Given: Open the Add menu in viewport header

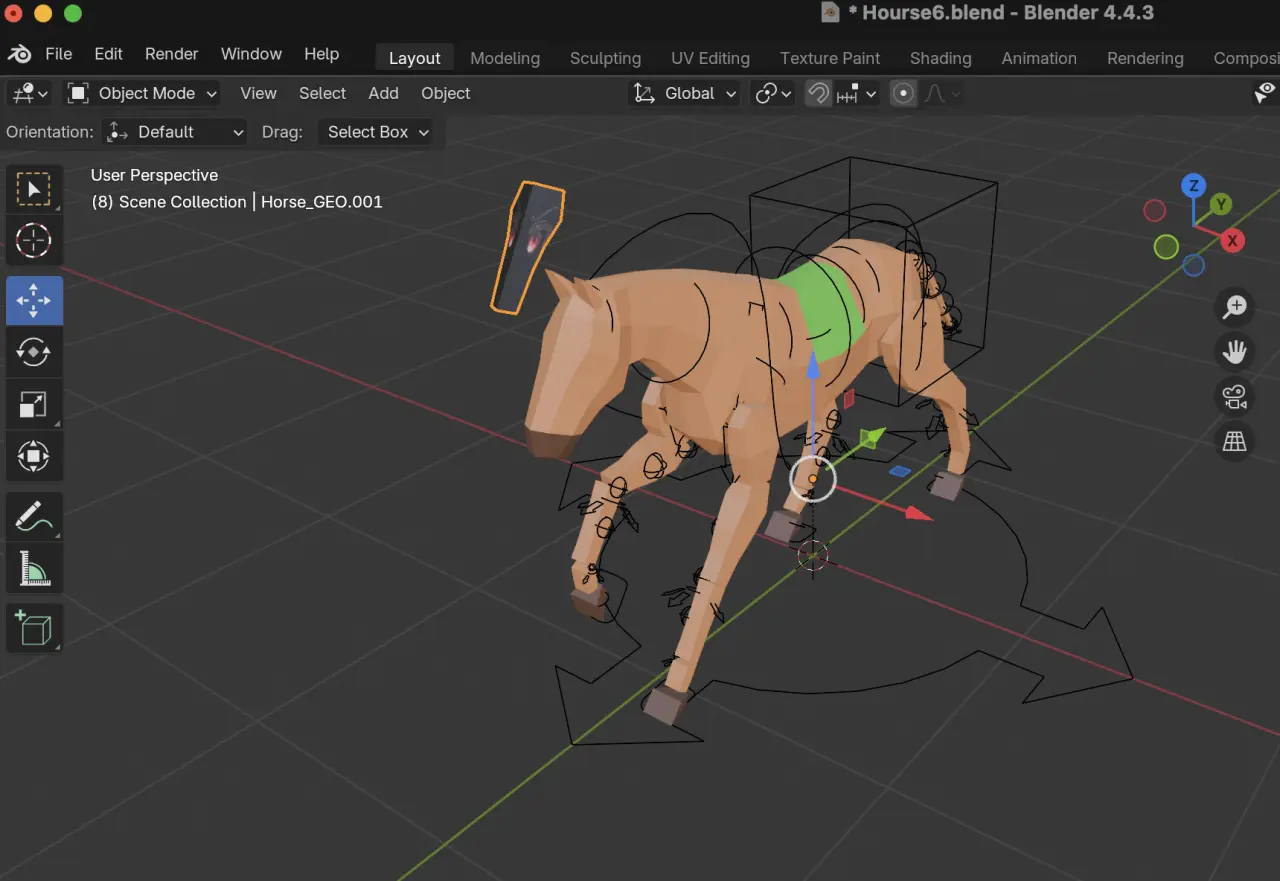Looking at the screenshot, I should point(383,93).
